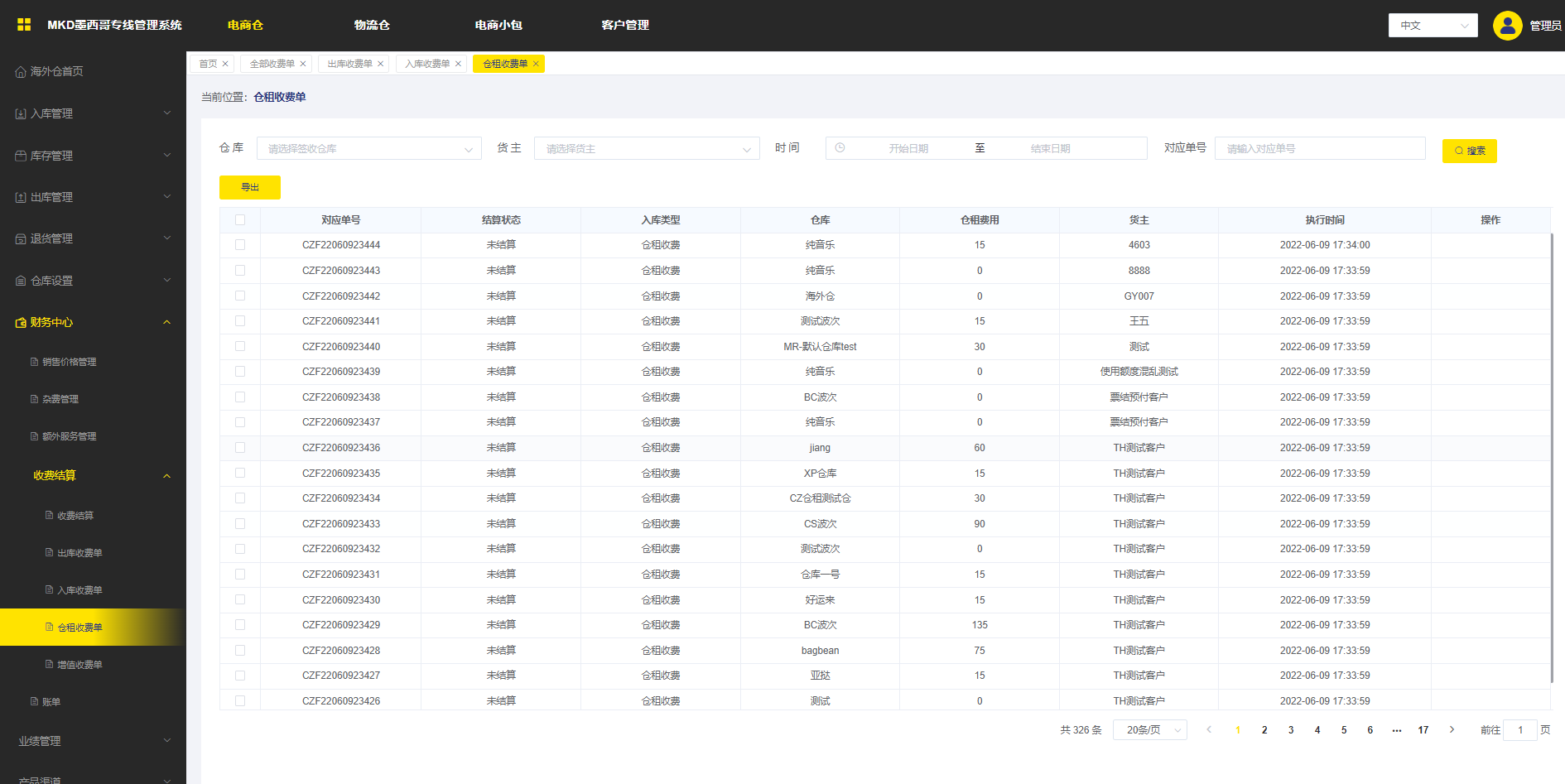
Task: Click the home icon beside 海外仓首页
Action: click(21, 72)
